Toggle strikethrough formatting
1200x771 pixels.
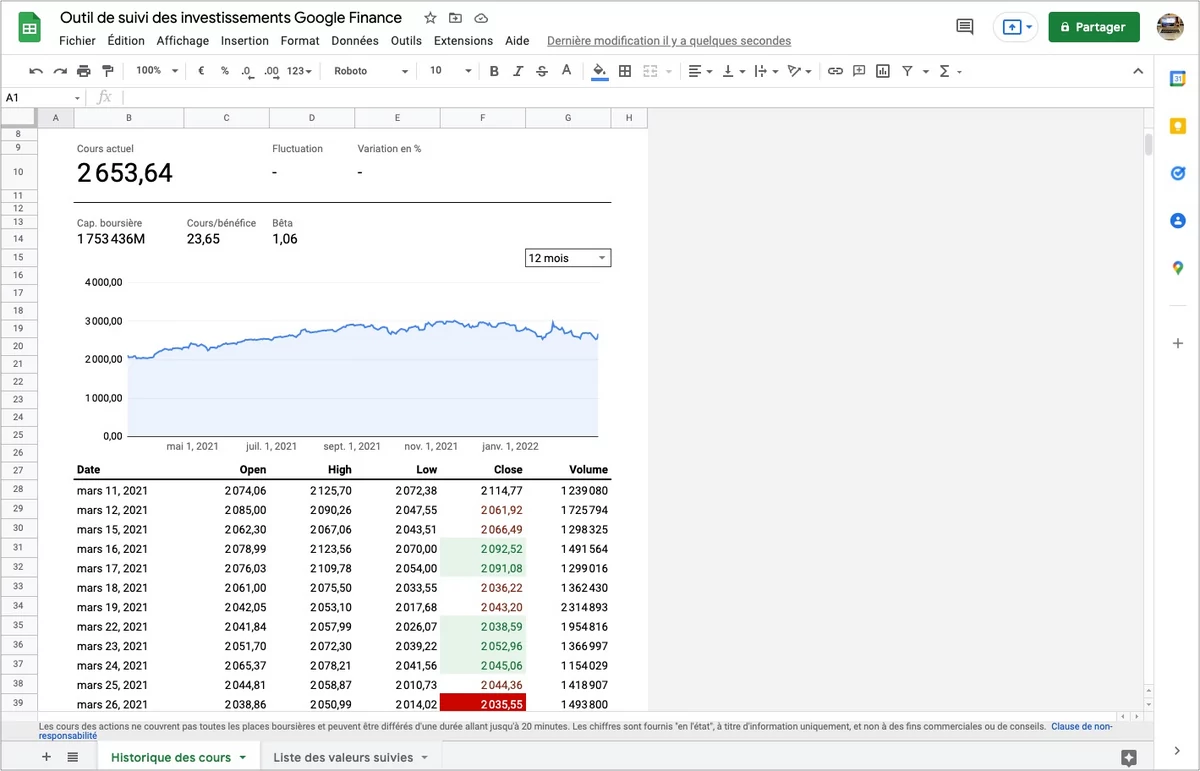[542, 71]
